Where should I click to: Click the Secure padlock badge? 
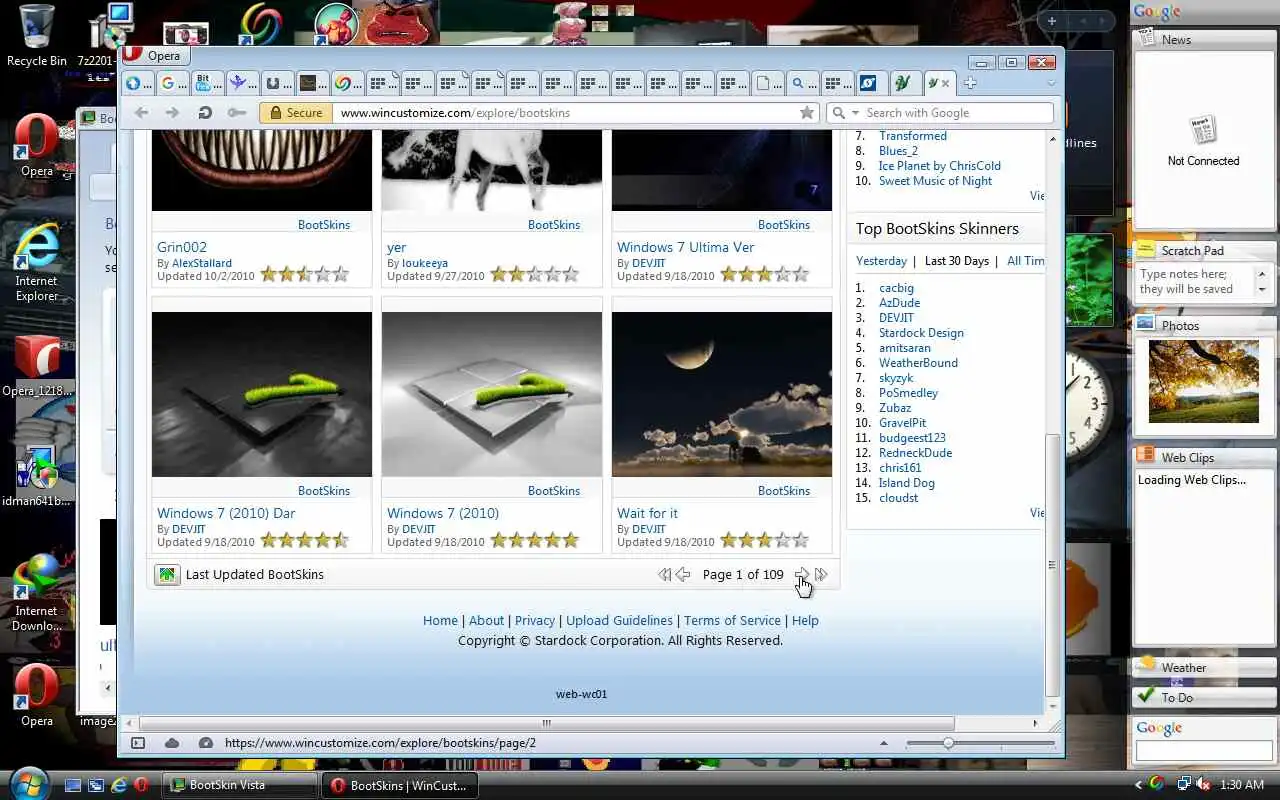tap(295, 113)
